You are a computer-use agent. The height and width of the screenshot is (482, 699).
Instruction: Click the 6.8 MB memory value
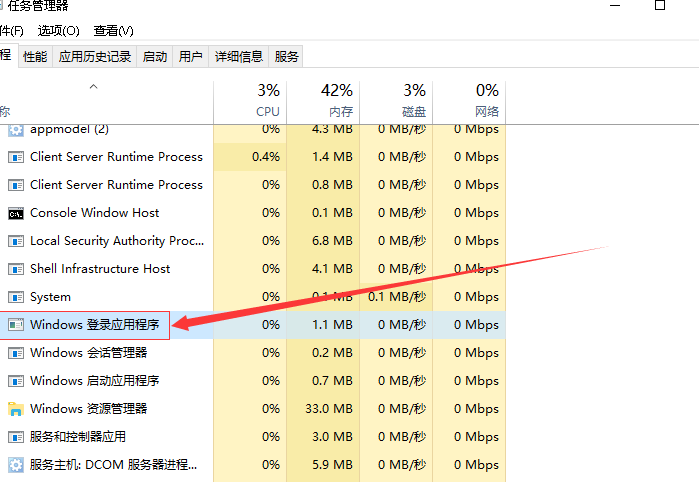[x=332, y=241]
